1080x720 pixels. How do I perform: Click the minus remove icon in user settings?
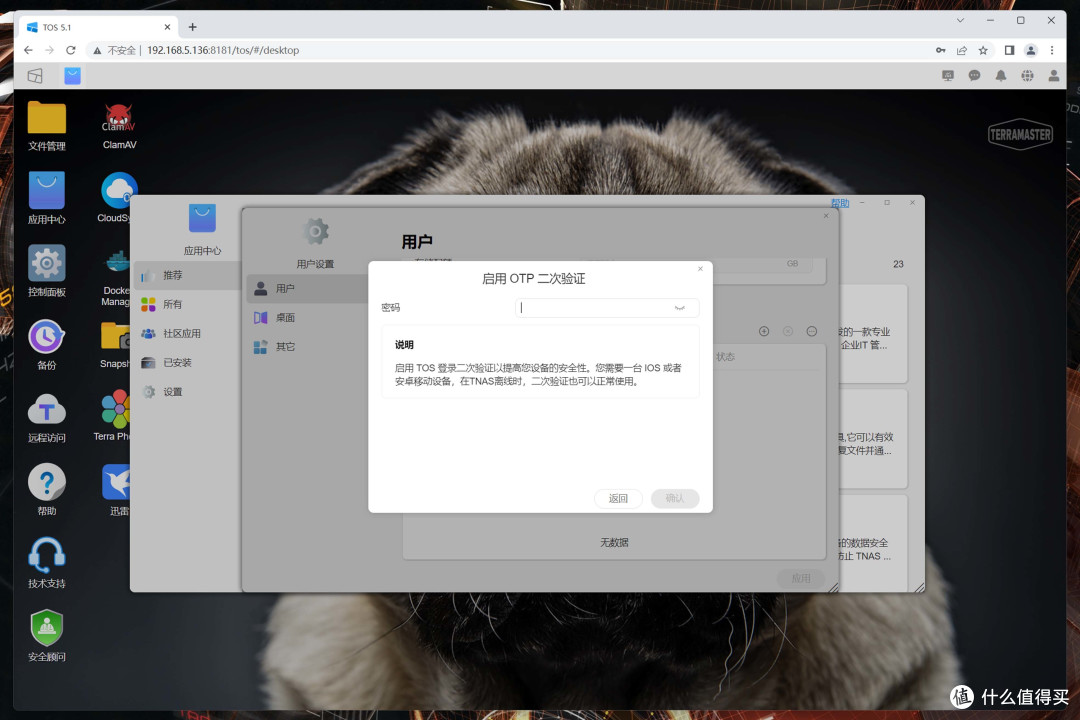click(812, 331)
